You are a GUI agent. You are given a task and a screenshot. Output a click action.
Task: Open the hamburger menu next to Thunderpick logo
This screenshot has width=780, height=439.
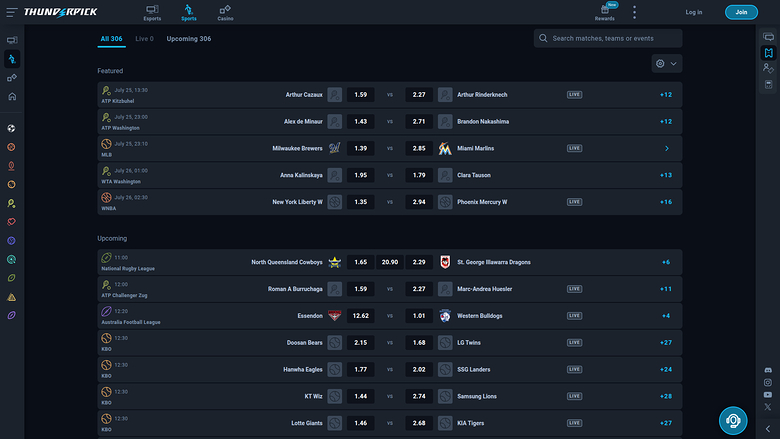[12, 12]
